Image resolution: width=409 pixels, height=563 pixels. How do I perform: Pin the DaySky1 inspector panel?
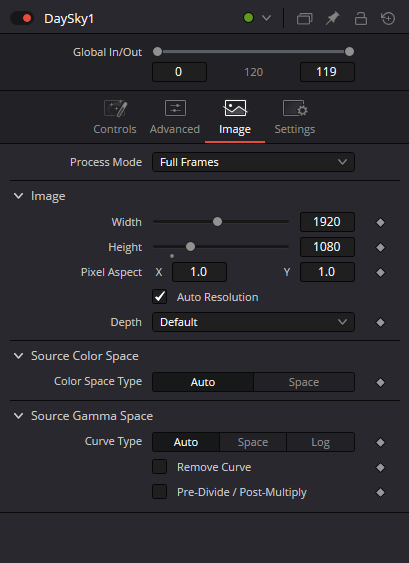point(333,18)
